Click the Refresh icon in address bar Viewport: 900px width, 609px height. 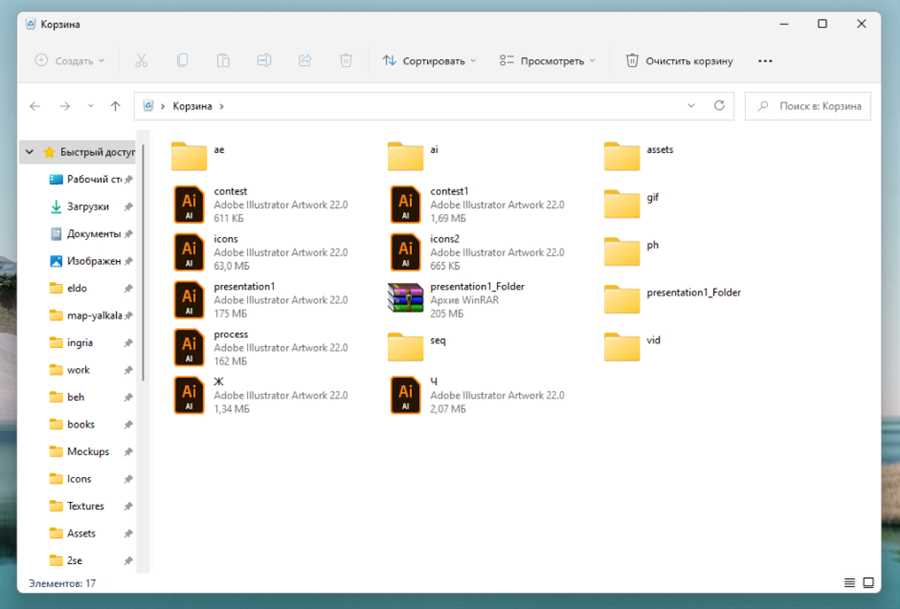719,106
